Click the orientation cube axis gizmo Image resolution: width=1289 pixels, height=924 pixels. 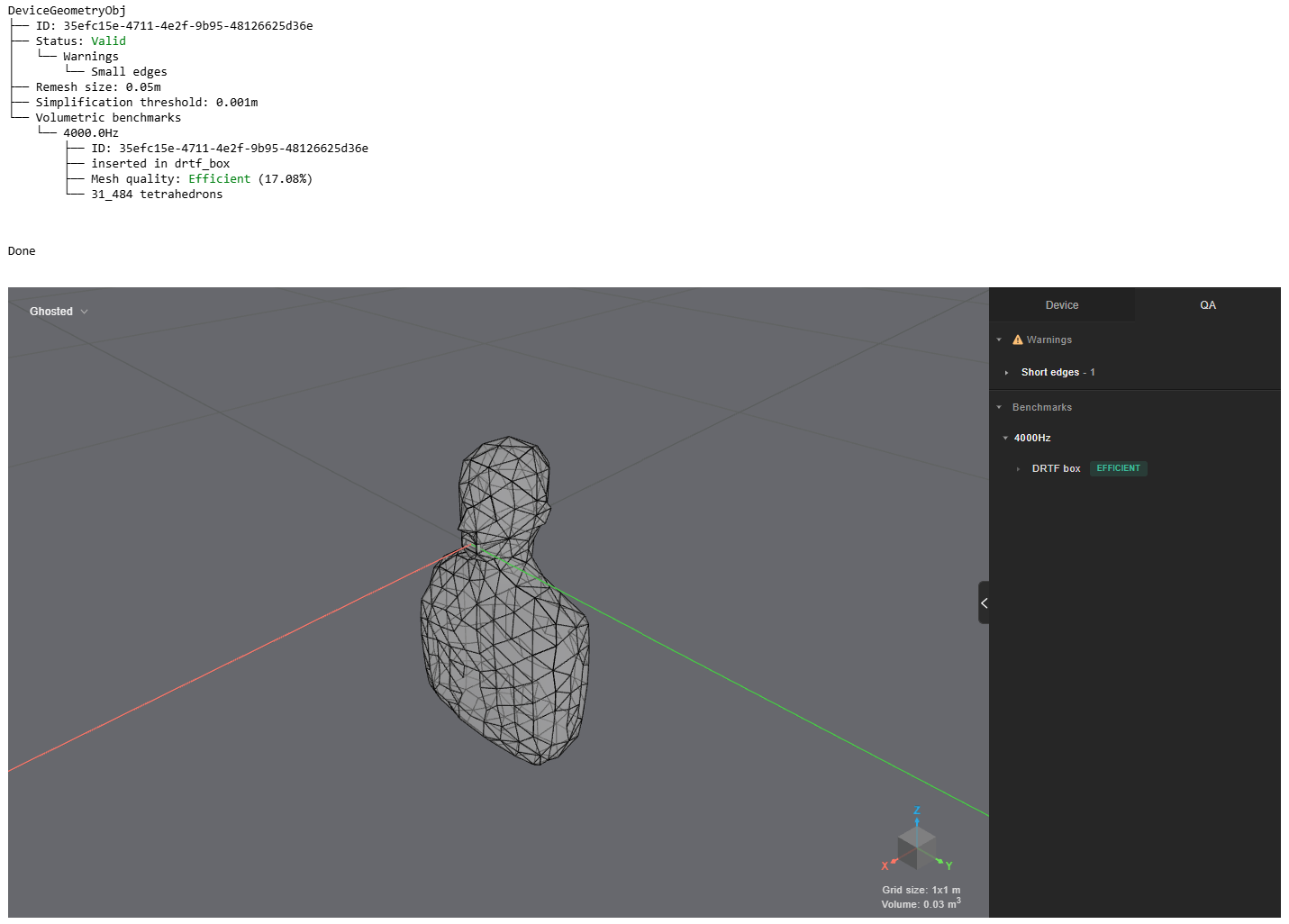[917, 847]
